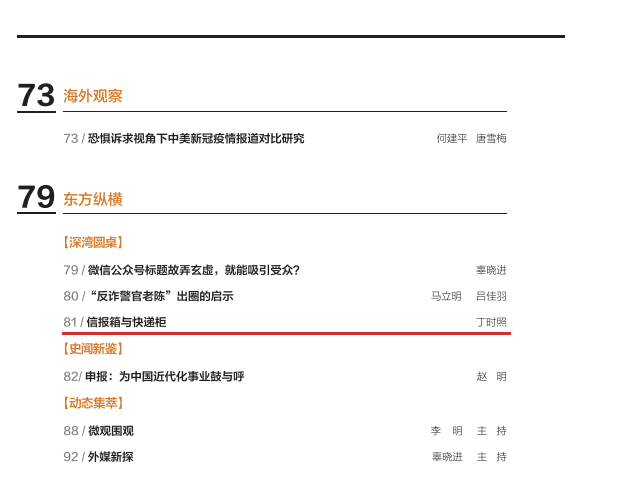Open the article 申报：为中国近代化事业鼓与呼
The image size is (629, 500).
[x=164, y=376]
